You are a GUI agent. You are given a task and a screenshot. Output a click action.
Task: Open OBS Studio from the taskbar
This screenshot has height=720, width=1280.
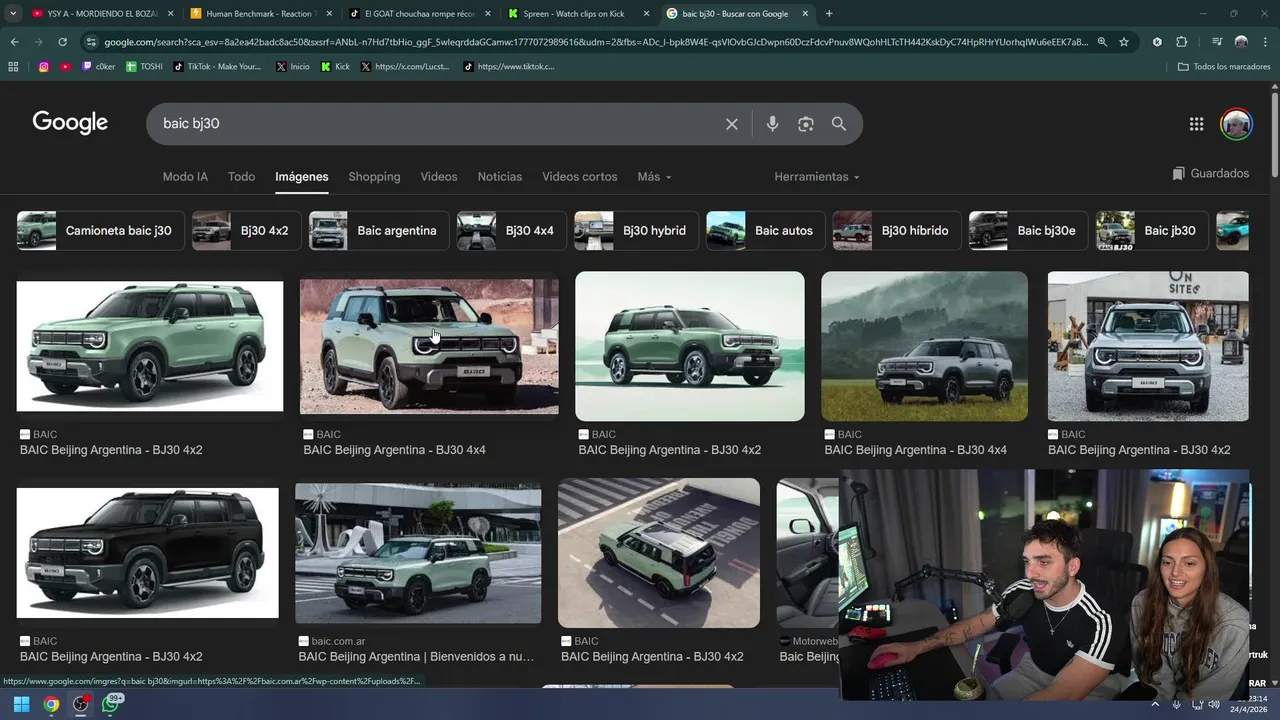click(81, 704)
